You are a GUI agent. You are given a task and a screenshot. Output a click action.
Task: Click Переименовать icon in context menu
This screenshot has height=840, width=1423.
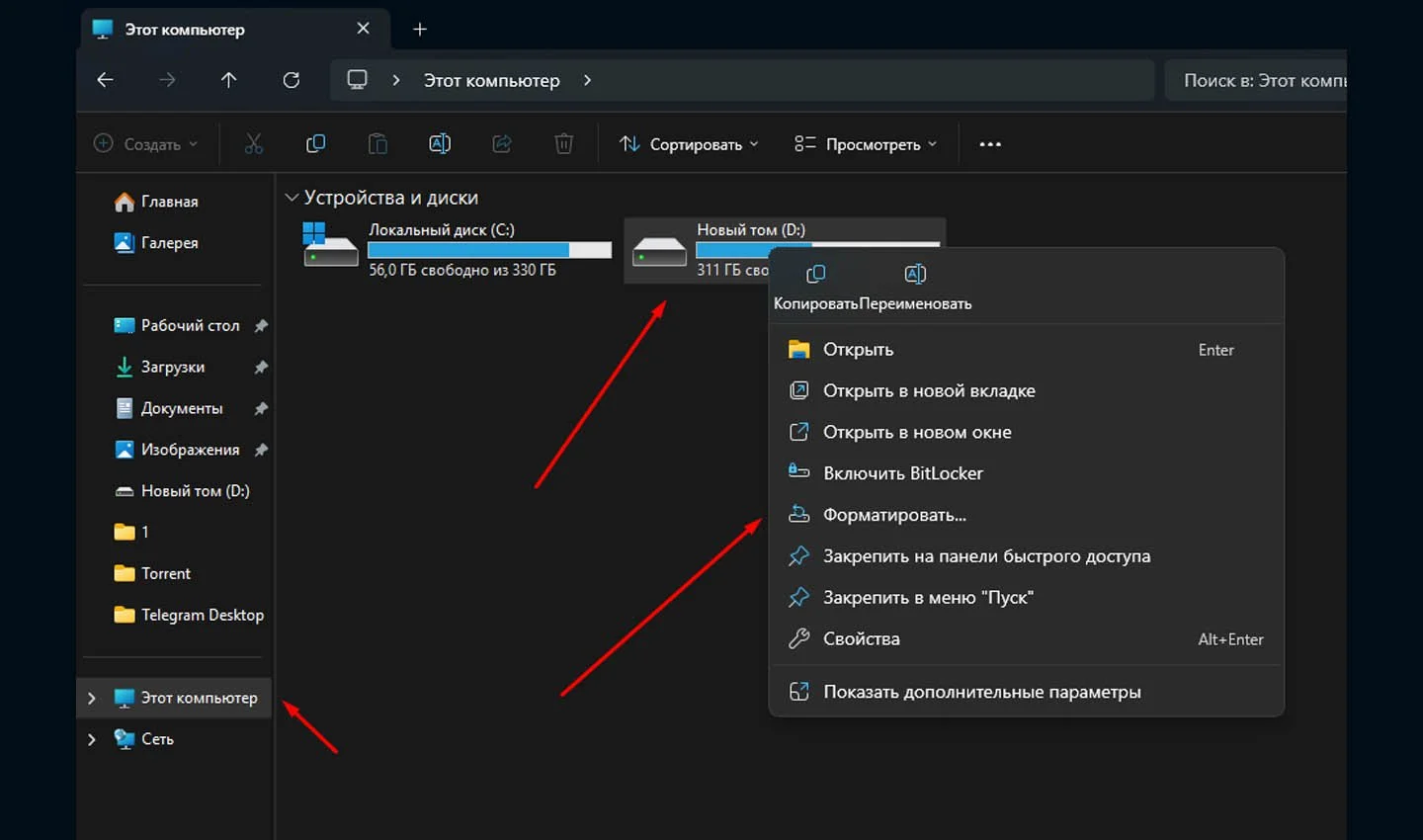[915, 274]
